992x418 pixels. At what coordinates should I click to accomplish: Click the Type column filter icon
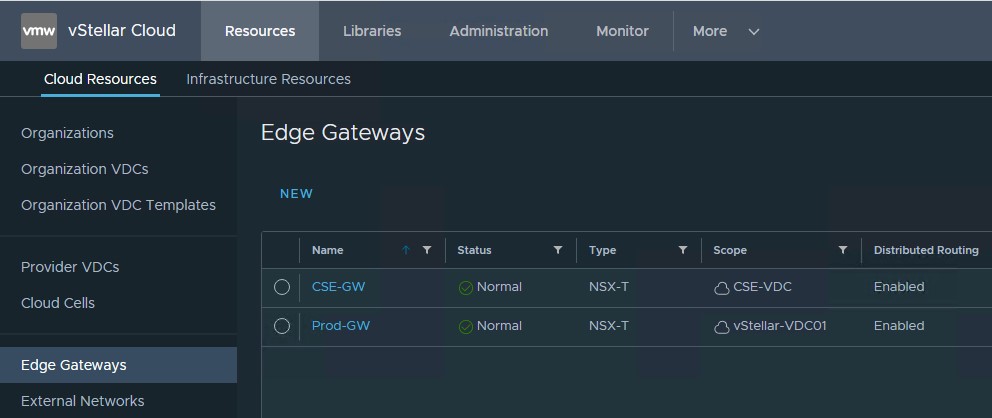tap(683, 250)
